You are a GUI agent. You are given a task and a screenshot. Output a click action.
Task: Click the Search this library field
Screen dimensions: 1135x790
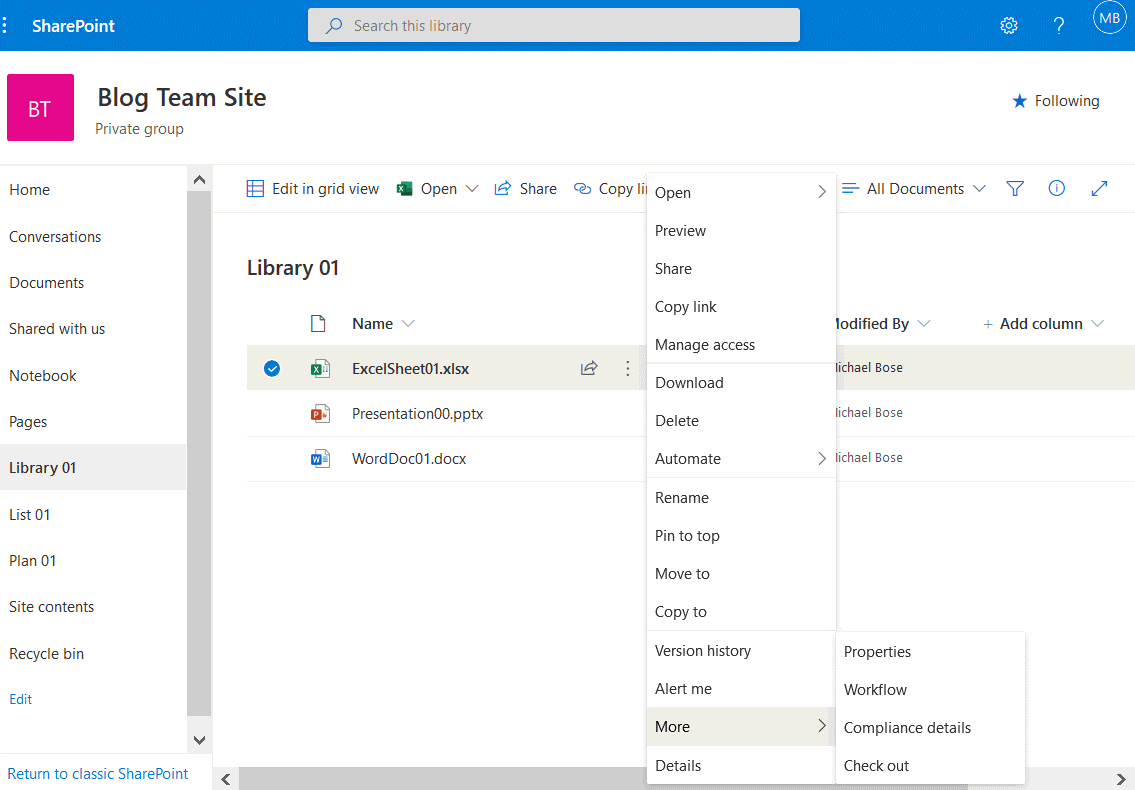tap(553, 25)
